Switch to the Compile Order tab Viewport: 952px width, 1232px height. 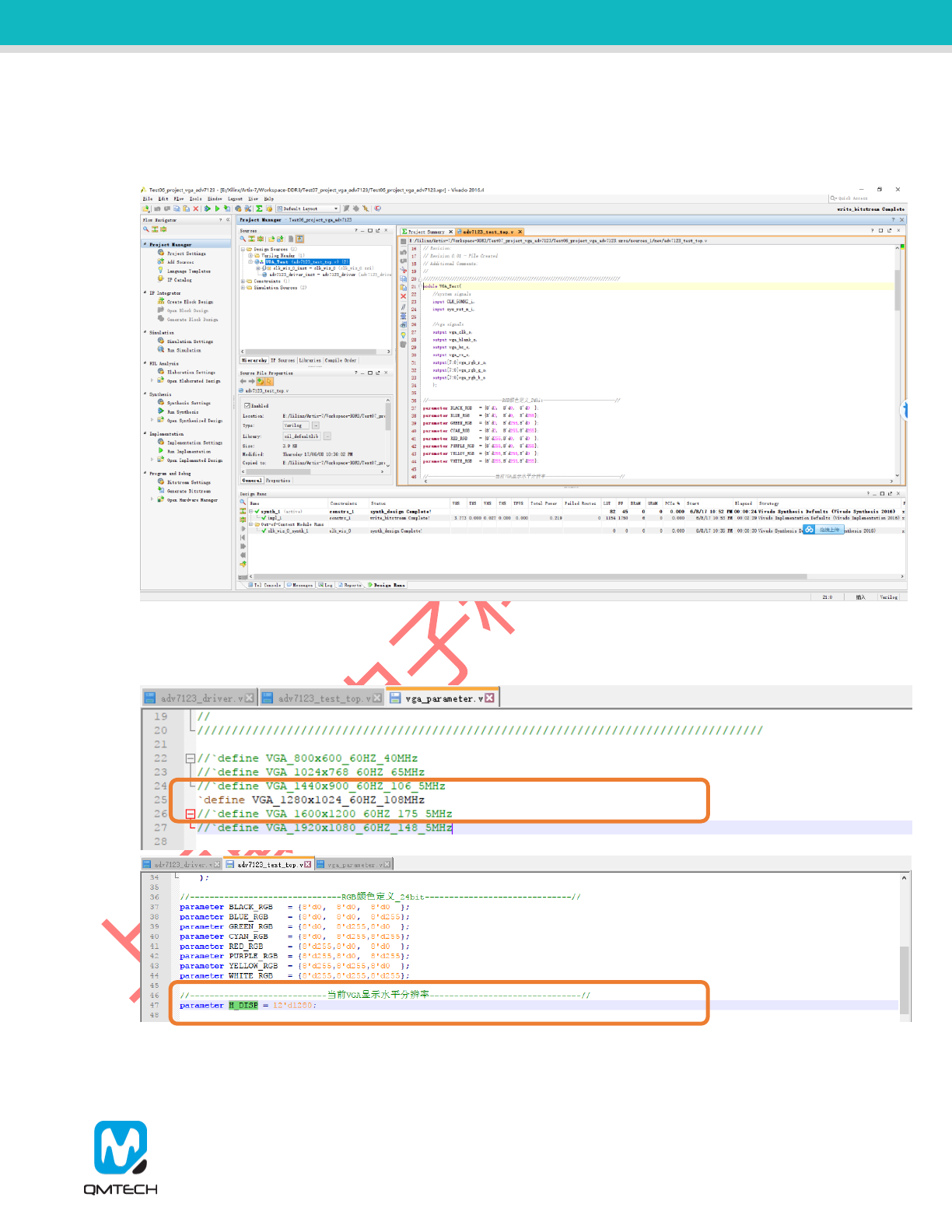(x=341, y=361)
